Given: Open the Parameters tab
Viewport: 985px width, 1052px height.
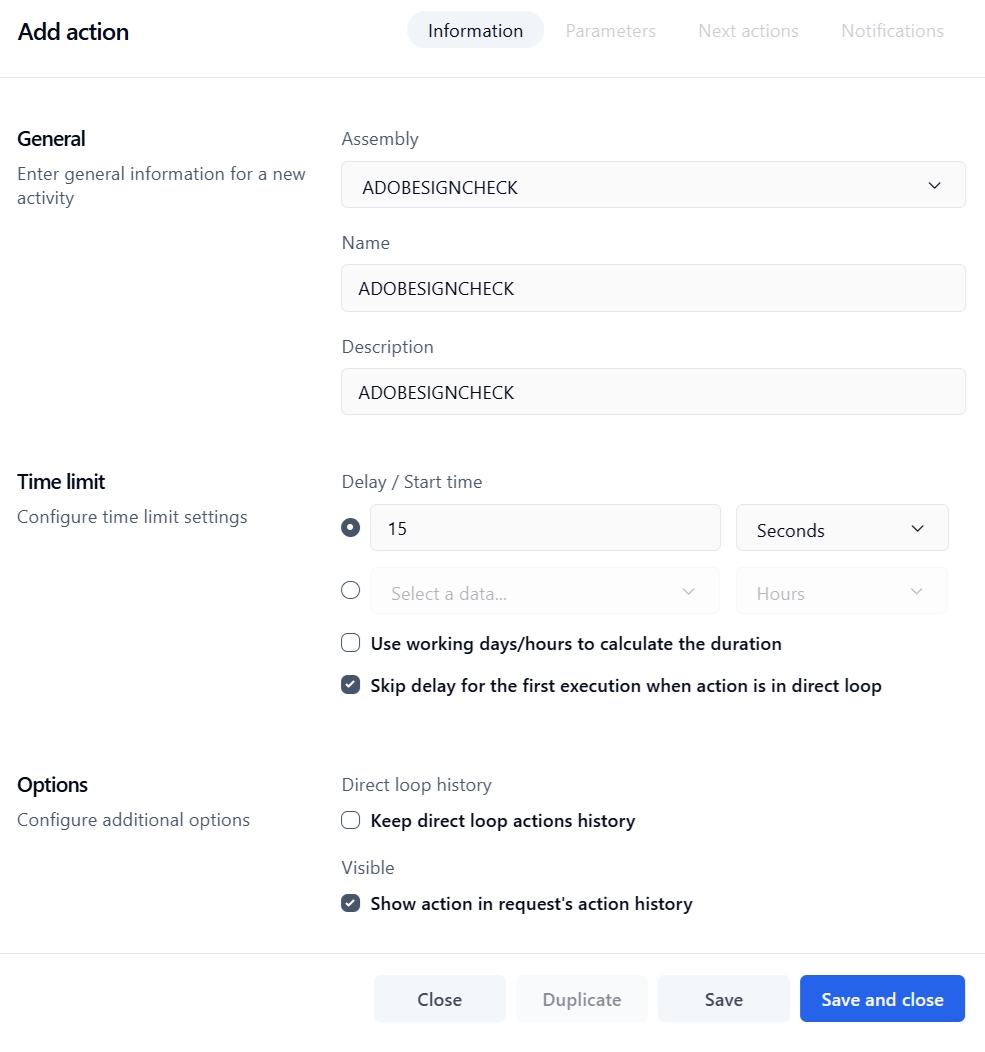Looking at the screenshot, I should click(x=610, y=31).
